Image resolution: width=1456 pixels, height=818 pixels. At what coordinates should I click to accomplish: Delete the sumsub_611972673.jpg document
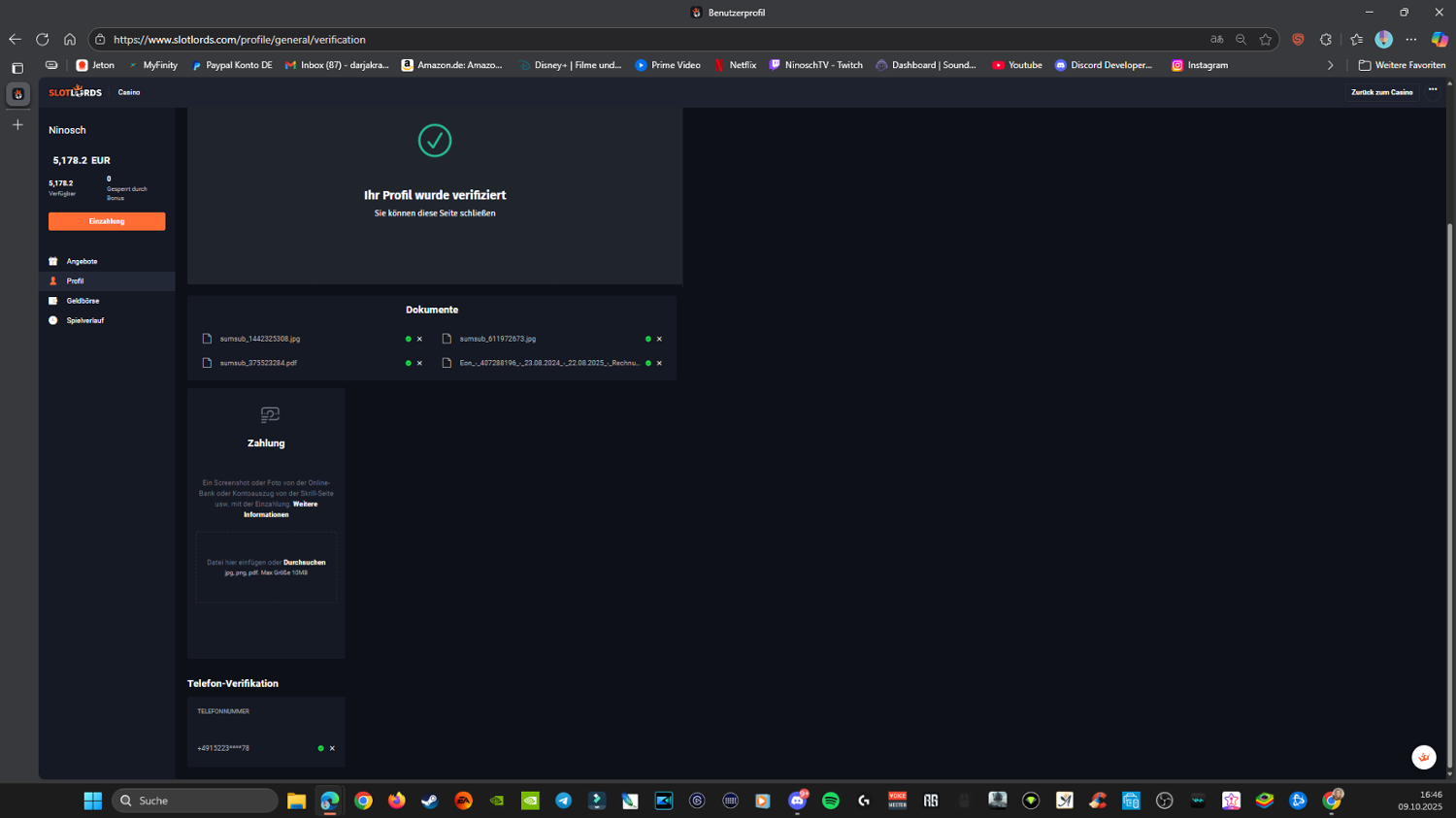point(659,339)
